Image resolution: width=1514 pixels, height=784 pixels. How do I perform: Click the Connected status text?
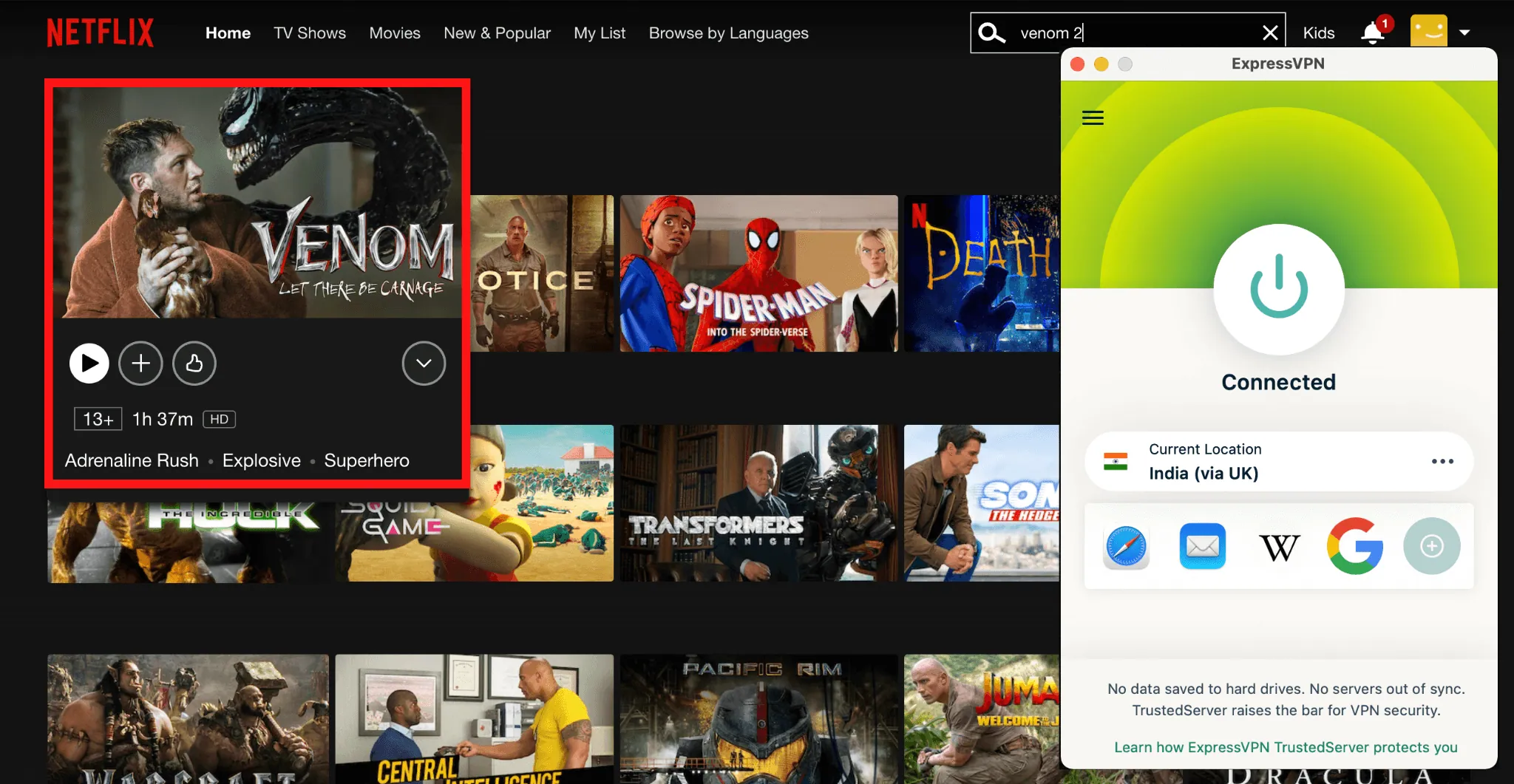1278,382
